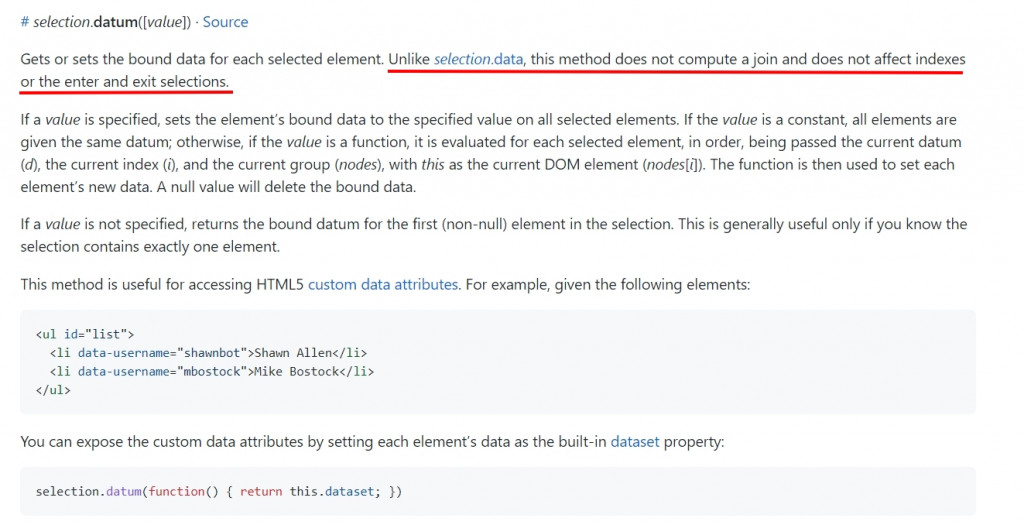Click the paragraph starting "If a value is specified"
This screenshot has width=1024, height=525.
[490, 153]
